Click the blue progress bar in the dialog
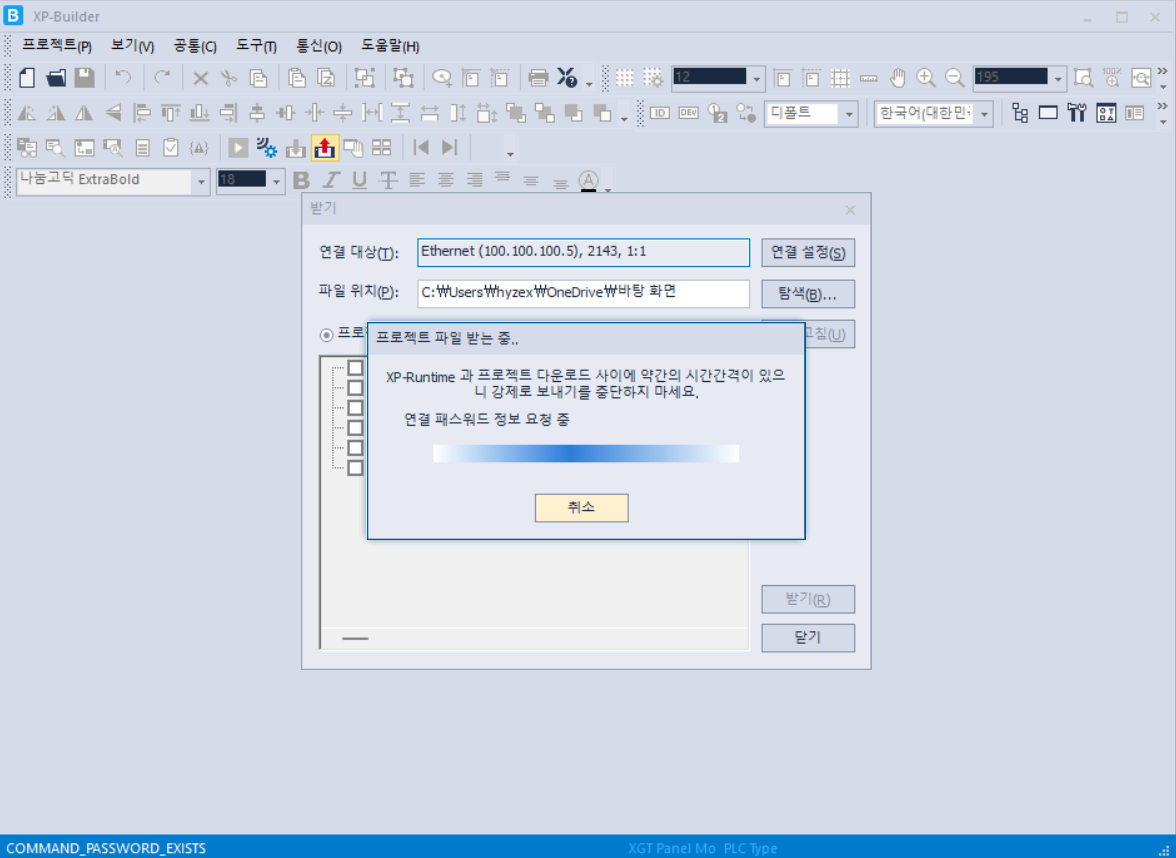The image size is (1176, 858). (x=586, y=454)
